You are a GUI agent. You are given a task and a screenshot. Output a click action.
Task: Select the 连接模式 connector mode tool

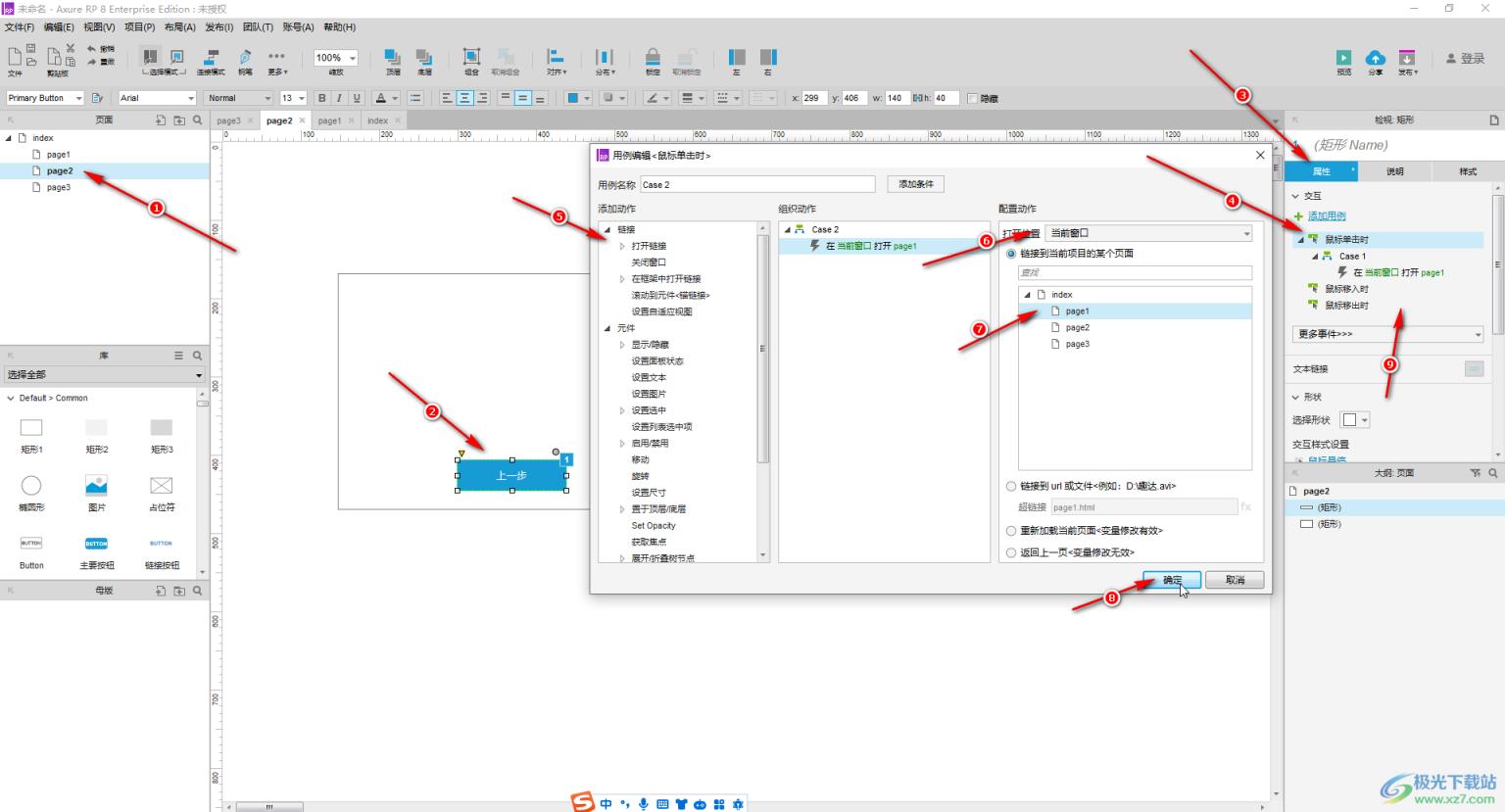211,61
